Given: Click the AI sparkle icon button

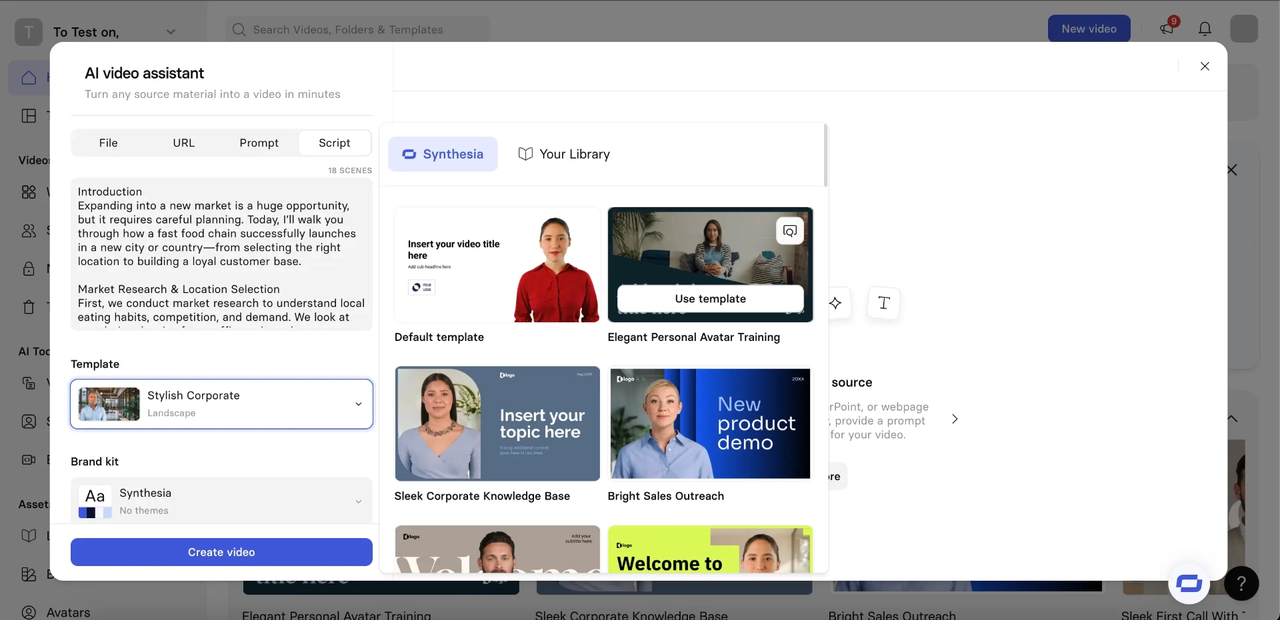Looking at the screenshot, I should (835, 303).
